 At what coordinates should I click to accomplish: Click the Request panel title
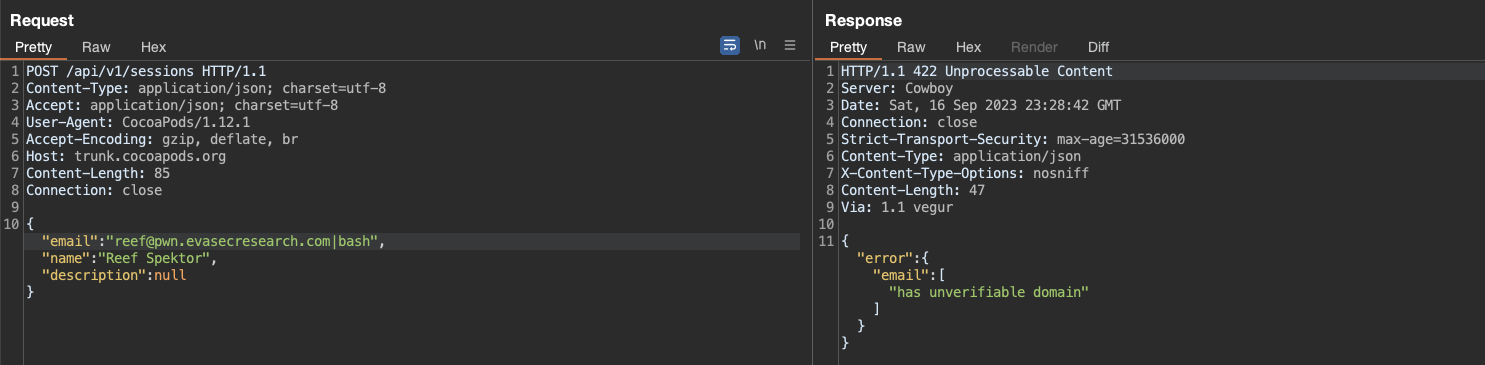42,20
